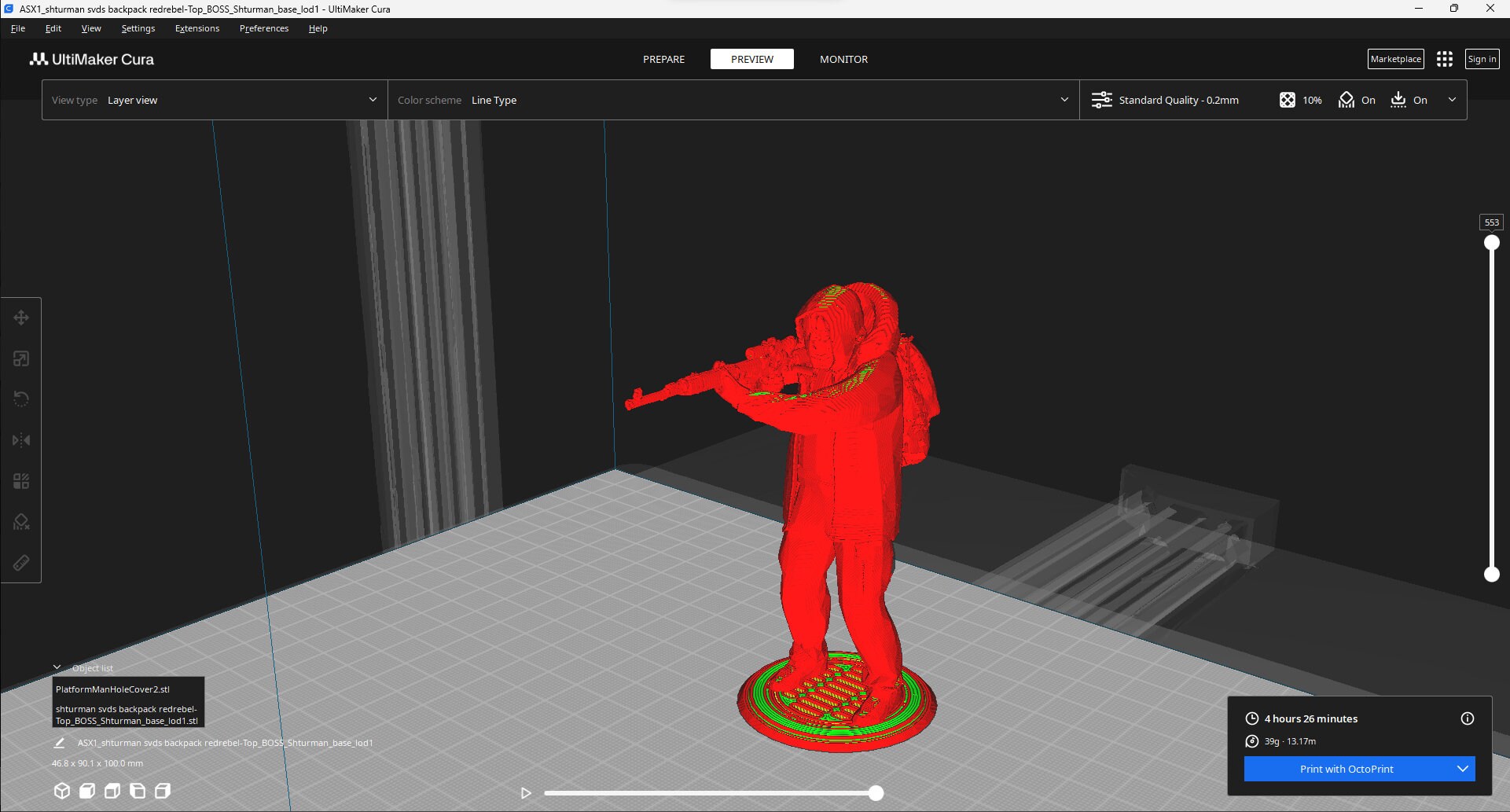The height and width of the screenshot is (812, 1510).
Task: Select the Mirror tool
Action: point(21,440)
